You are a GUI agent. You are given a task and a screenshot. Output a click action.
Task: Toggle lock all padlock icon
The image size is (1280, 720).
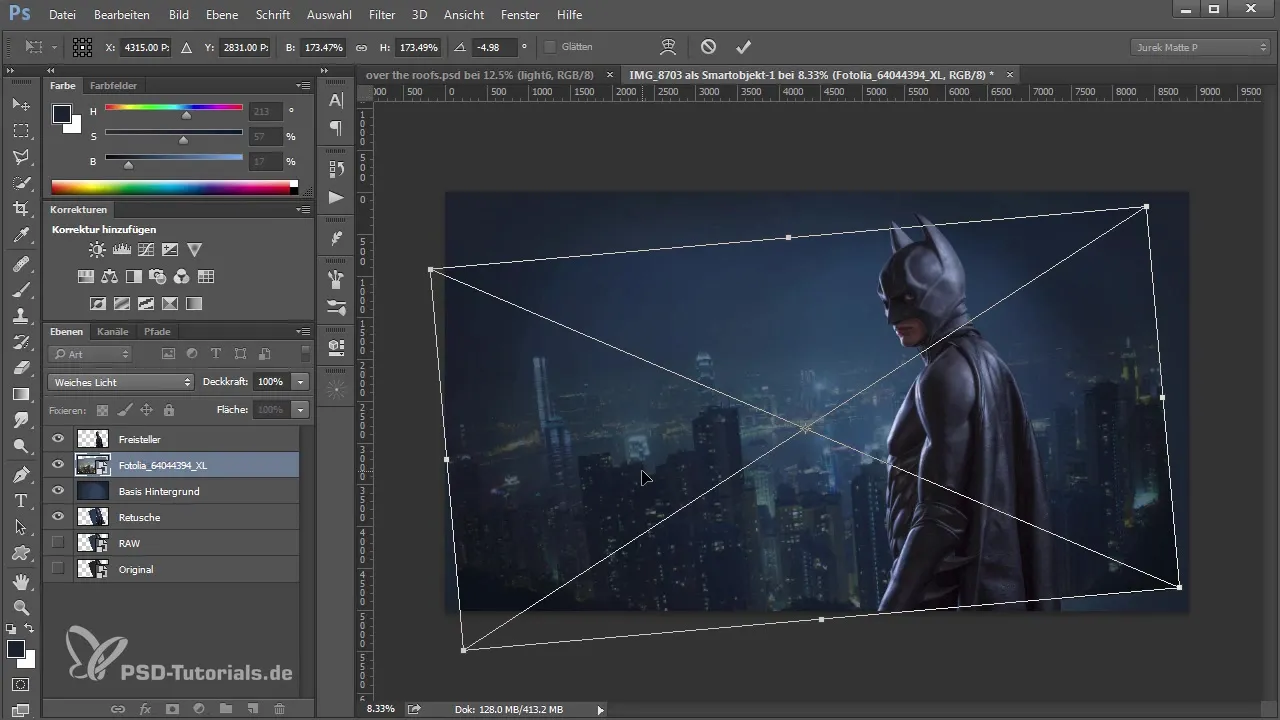(169, 410)
